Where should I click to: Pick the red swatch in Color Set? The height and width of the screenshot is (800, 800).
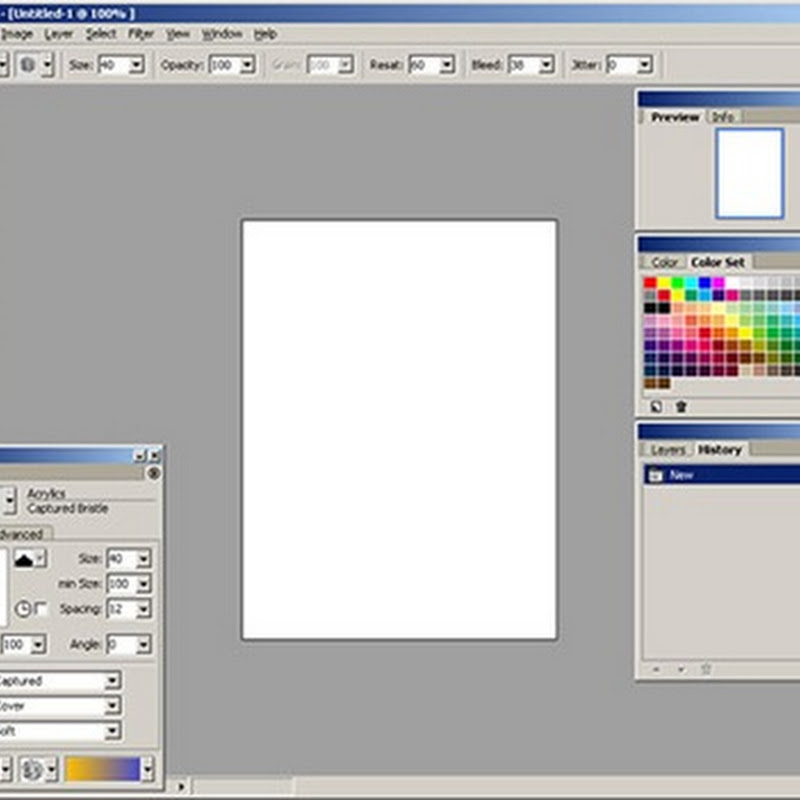pos(650,283)
